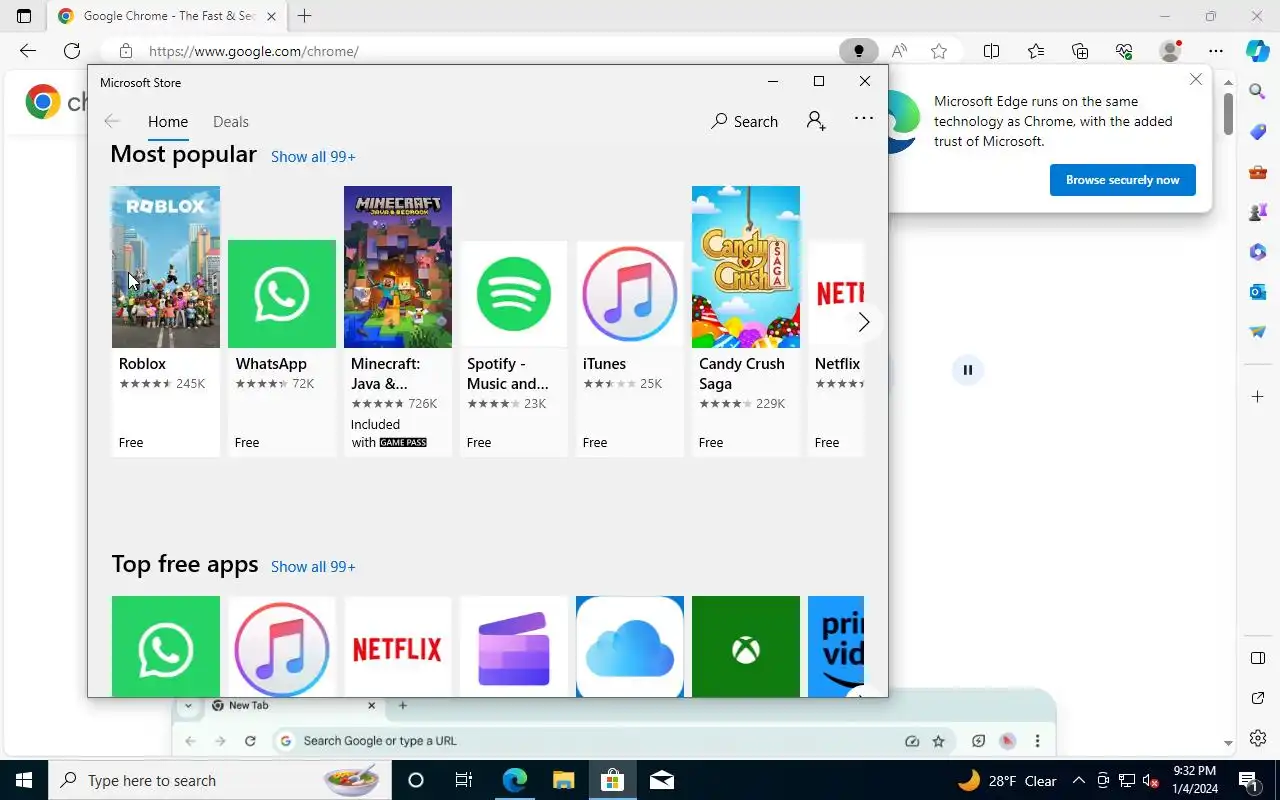Open the sidebar Microsoft 365 icon

click(x=1258, y=252)
